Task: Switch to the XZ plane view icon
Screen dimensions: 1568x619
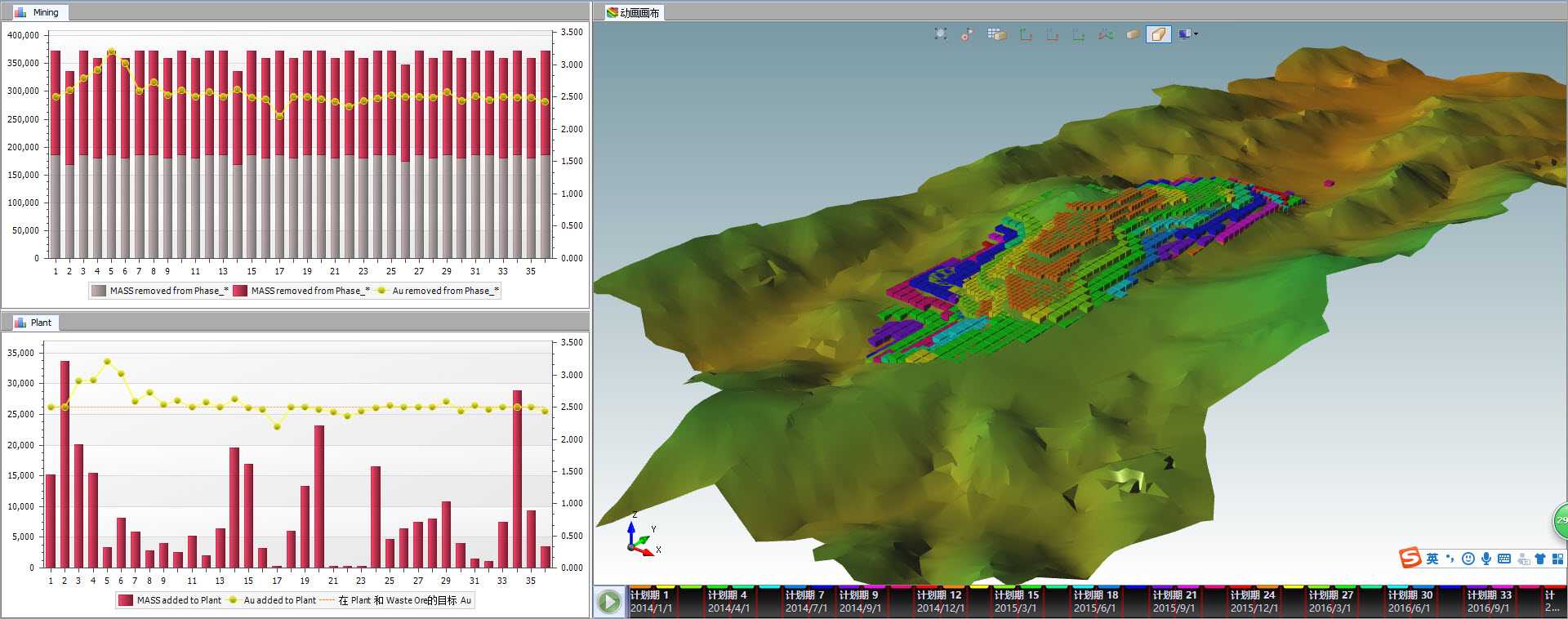Action: pyautogui.click(x=1052, y=34)
